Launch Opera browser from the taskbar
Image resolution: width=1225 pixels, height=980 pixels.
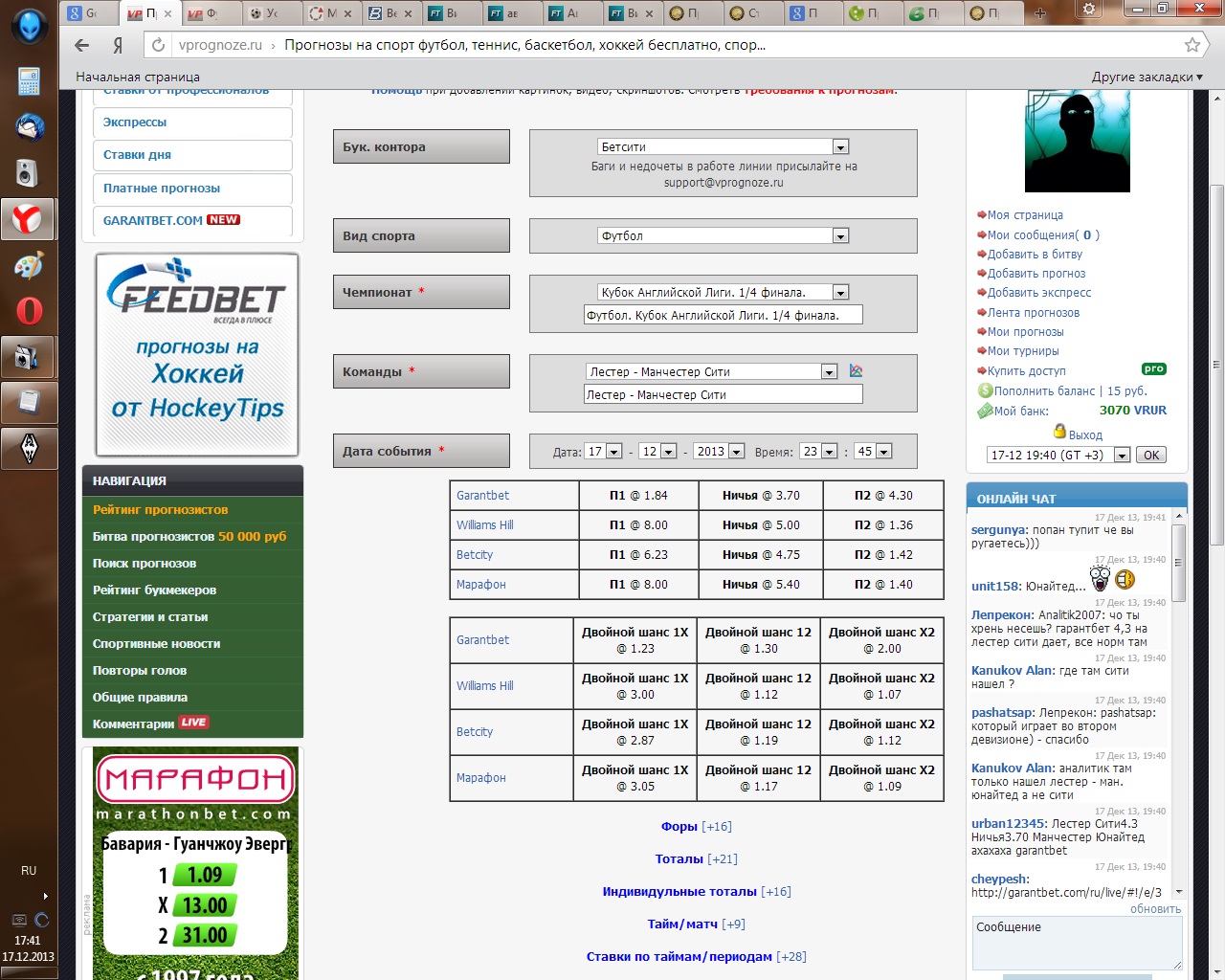coord(29,311)
